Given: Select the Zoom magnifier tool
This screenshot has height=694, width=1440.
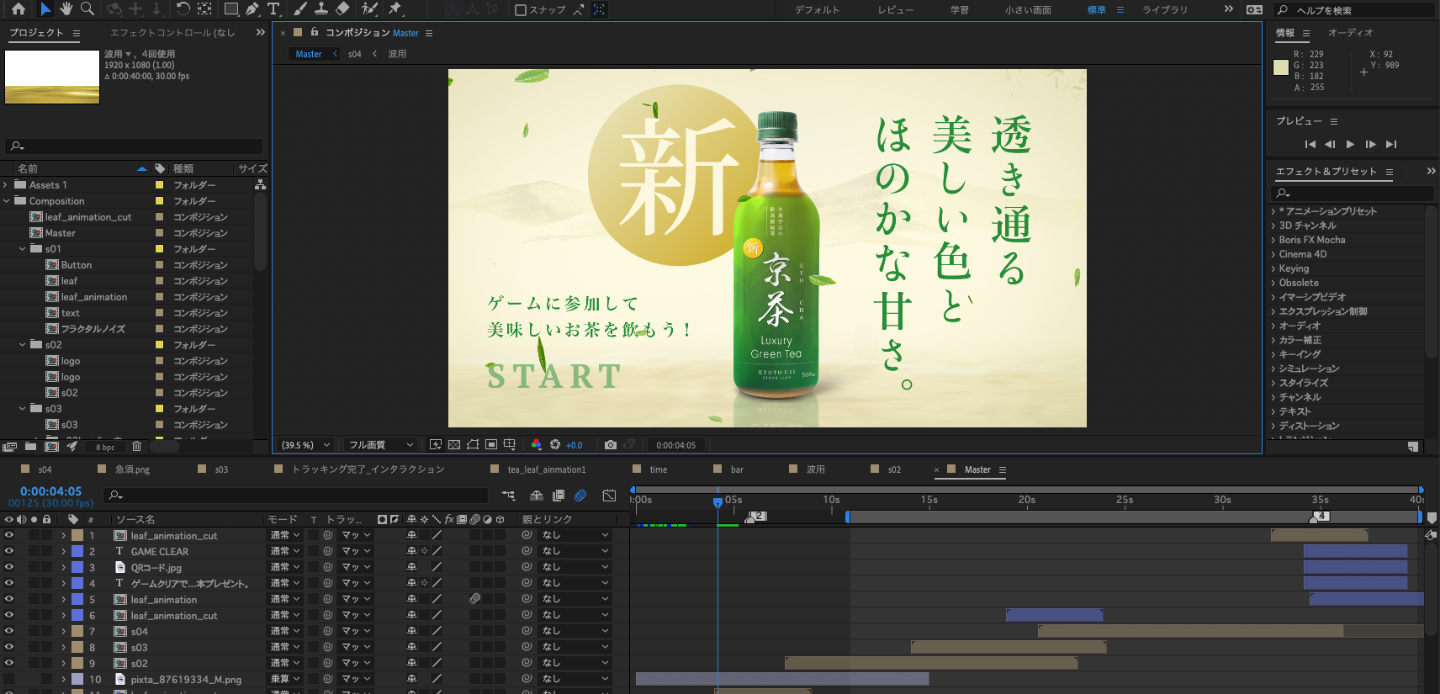Looking at the screenshot, I should [87, 9].
